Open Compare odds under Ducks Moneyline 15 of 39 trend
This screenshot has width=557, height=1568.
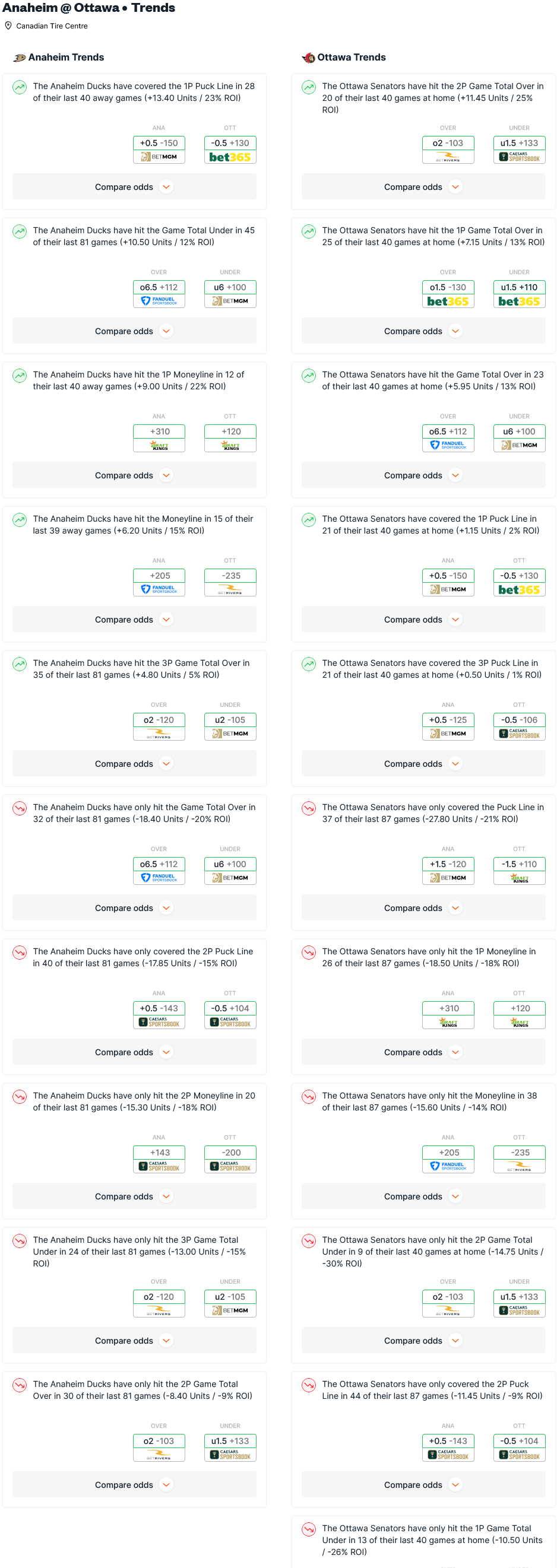click(x=134, y=620)
